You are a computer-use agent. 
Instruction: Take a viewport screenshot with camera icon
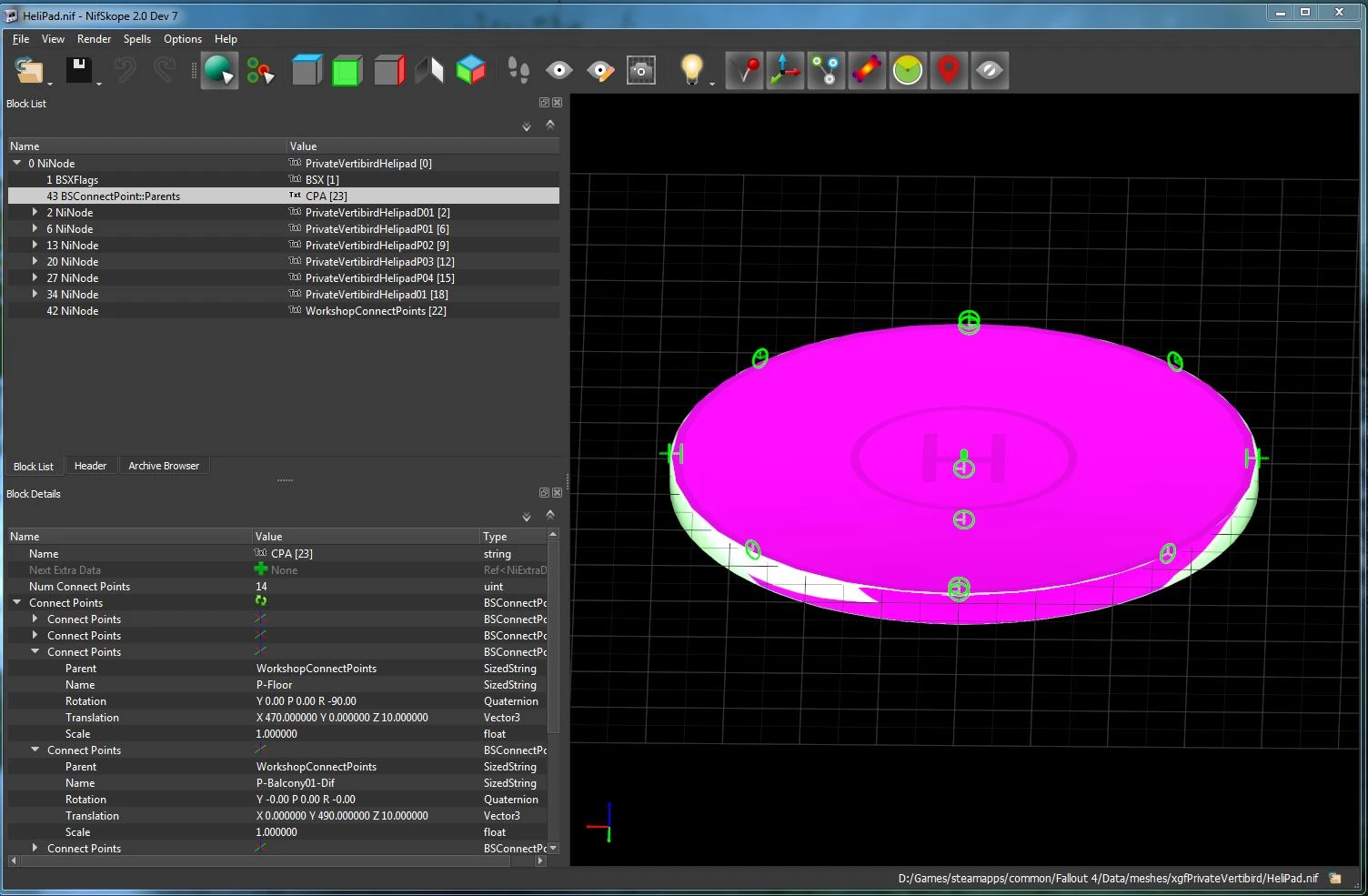click(641, 70)
